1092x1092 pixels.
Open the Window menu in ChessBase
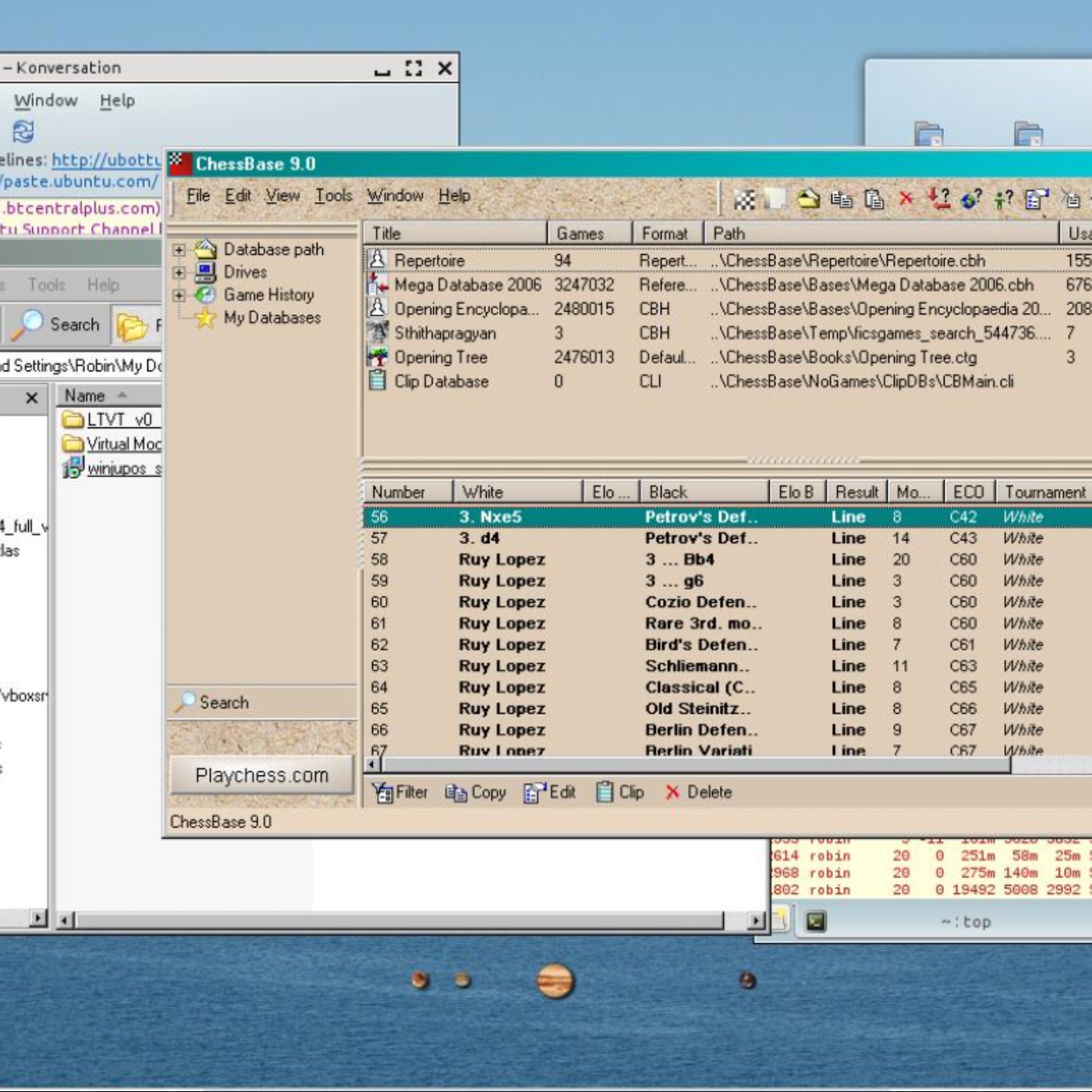(395, 196)
